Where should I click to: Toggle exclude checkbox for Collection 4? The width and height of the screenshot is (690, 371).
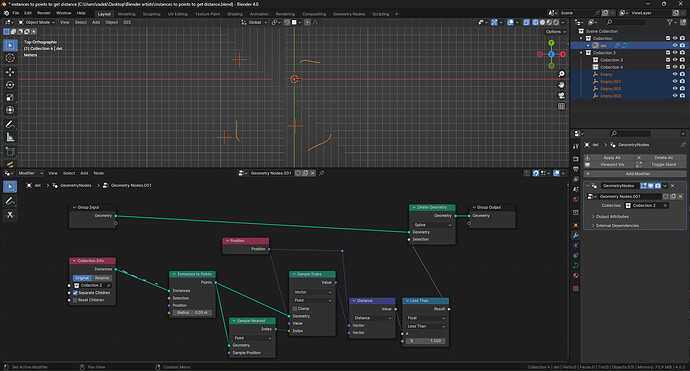[x=668, y=67]
